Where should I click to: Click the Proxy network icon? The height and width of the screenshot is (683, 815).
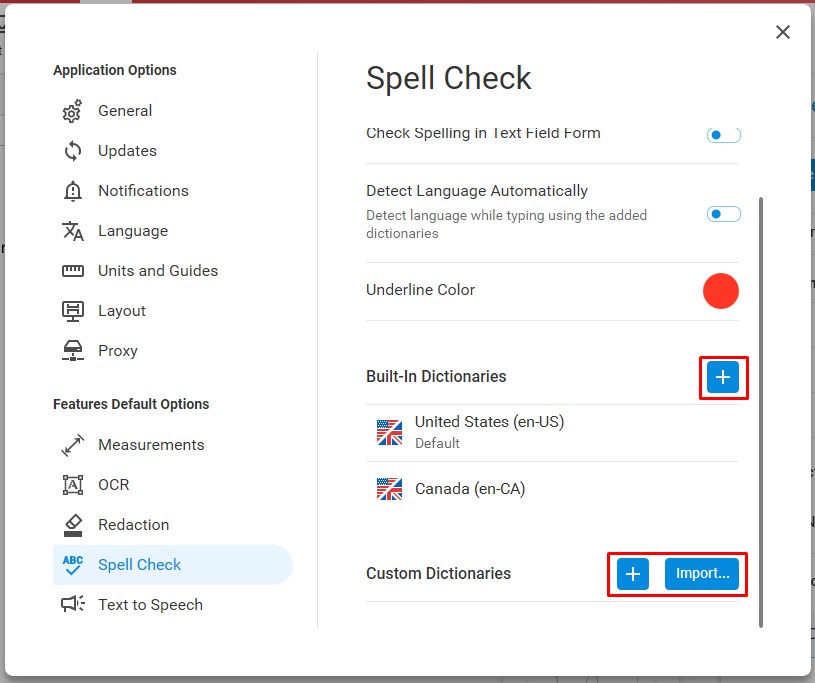[73, 351]
